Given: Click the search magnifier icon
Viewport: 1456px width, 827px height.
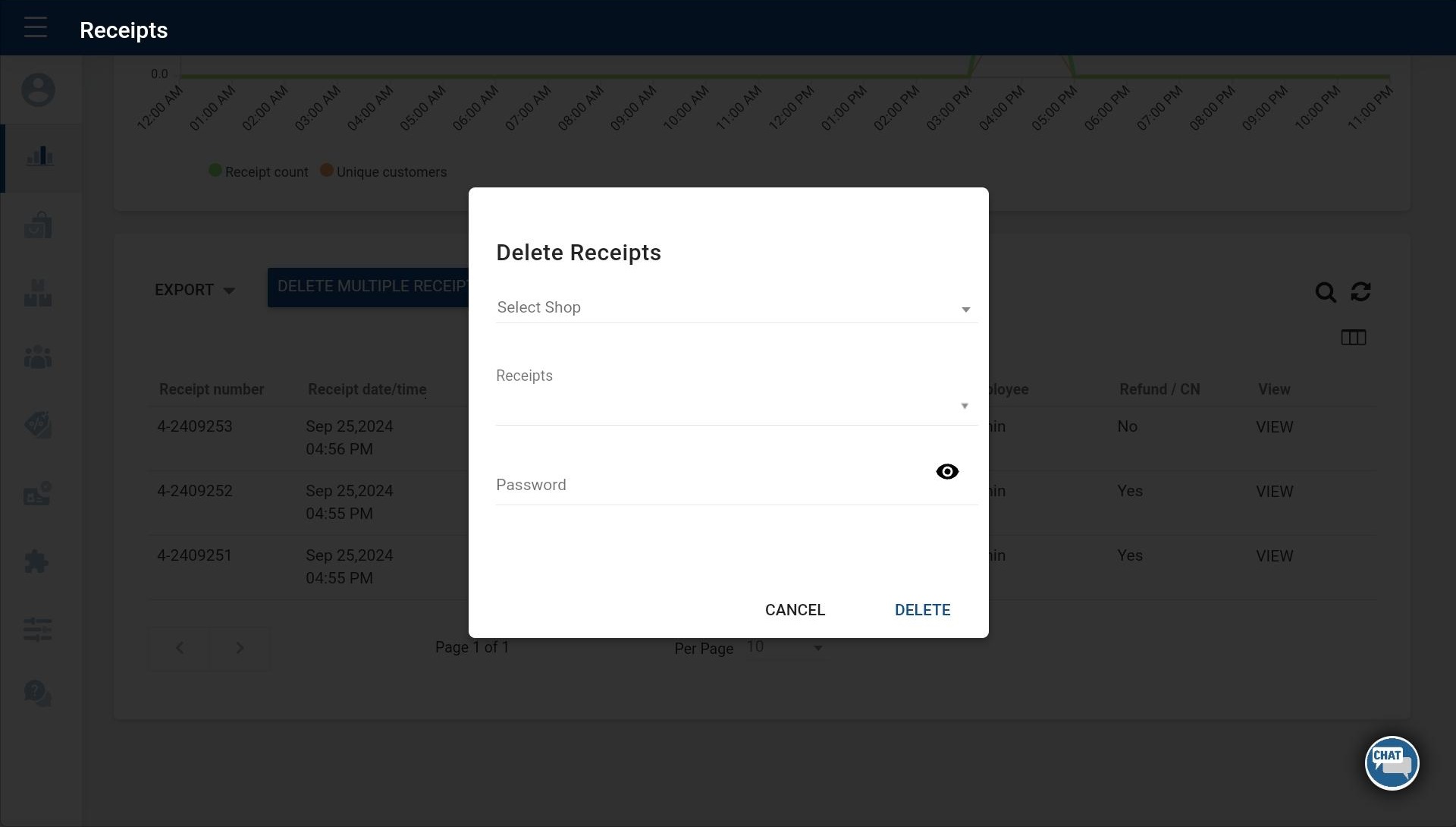Looking at the screenshot, I should (x=1325, y=292).
